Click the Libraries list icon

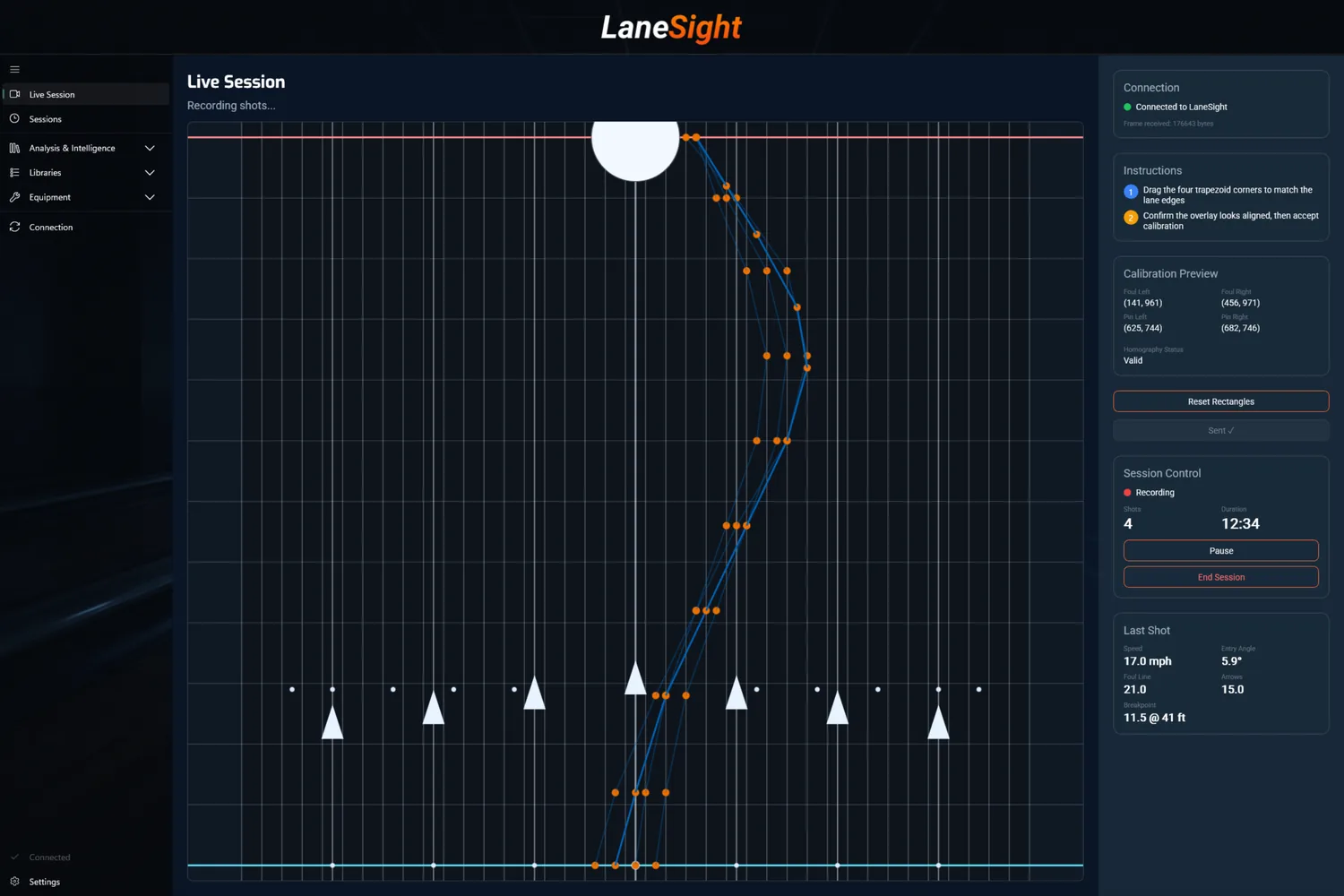pos(14,172)
